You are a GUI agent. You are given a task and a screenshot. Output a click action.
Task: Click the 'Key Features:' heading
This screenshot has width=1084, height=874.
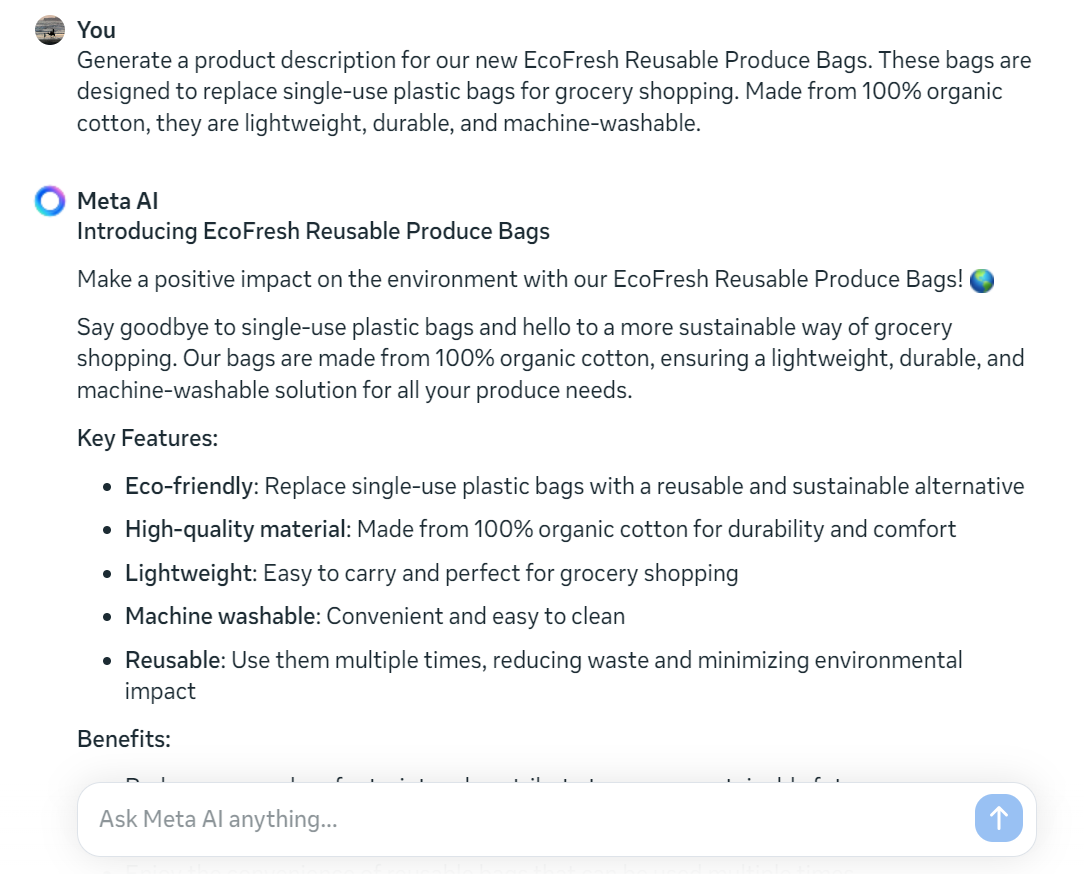147,438
